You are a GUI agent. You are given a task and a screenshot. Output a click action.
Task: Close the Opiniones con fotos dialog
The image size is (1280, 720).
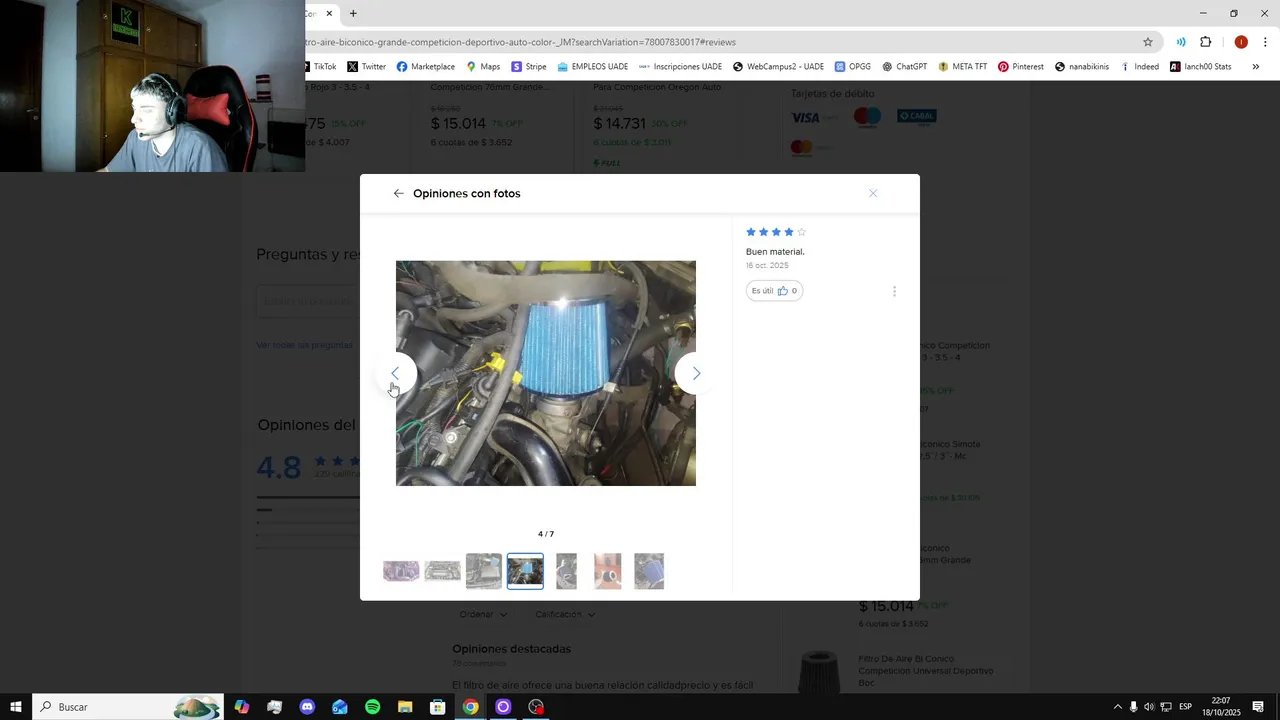[873, 193]
